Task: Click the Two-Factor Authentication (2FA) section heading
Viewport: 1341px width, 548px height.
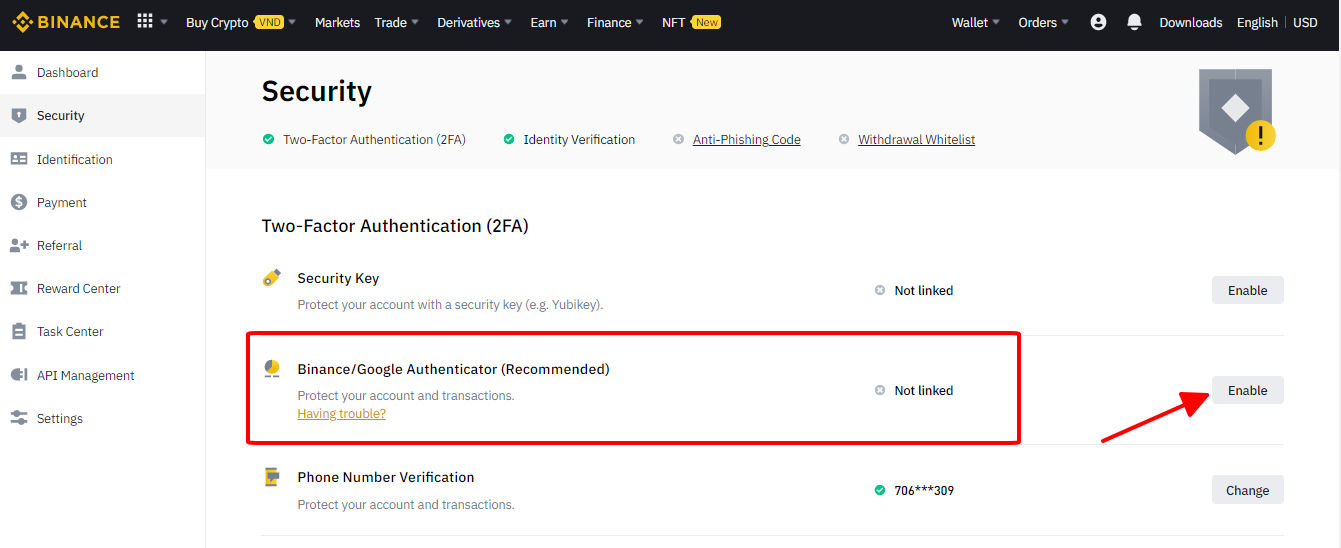Action: coord(395,226)
